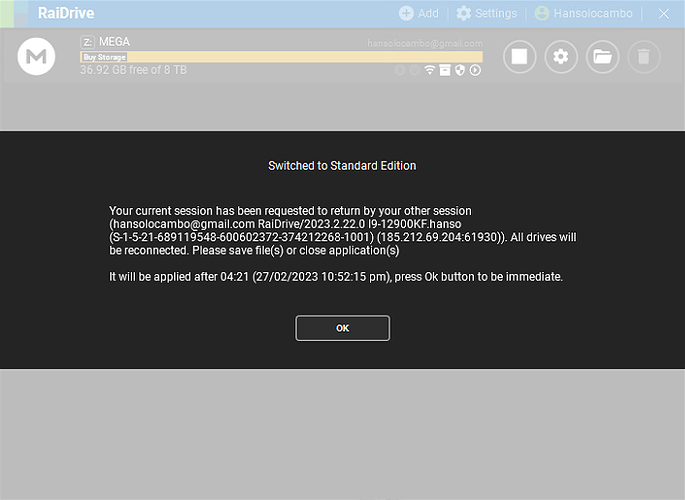Open the MEGA drive gear settings

[x=561, y=57]
